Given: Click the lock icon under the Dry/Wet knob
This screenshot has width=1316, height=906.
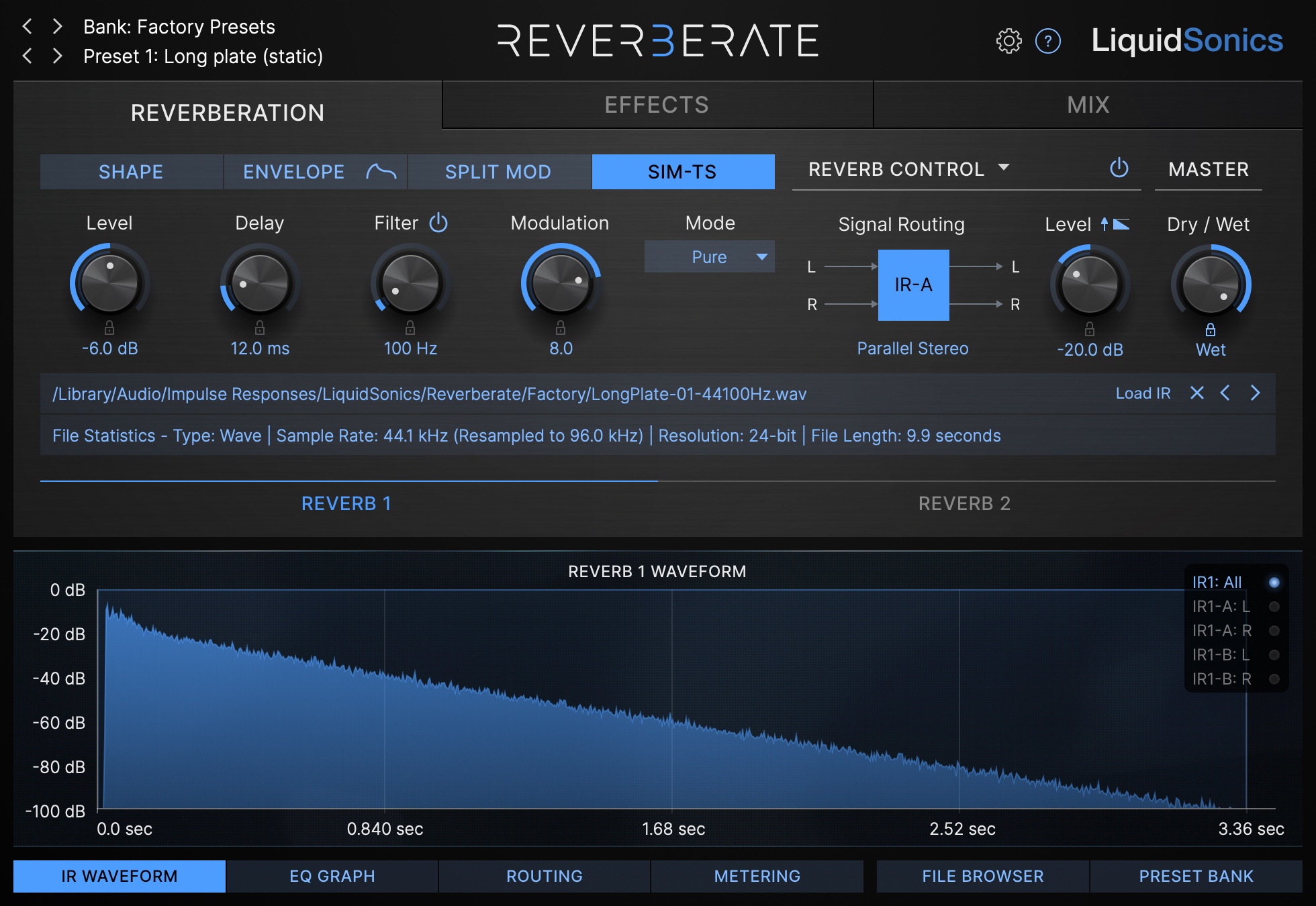Looking at the screenshot, I should tap(1210, 329).
